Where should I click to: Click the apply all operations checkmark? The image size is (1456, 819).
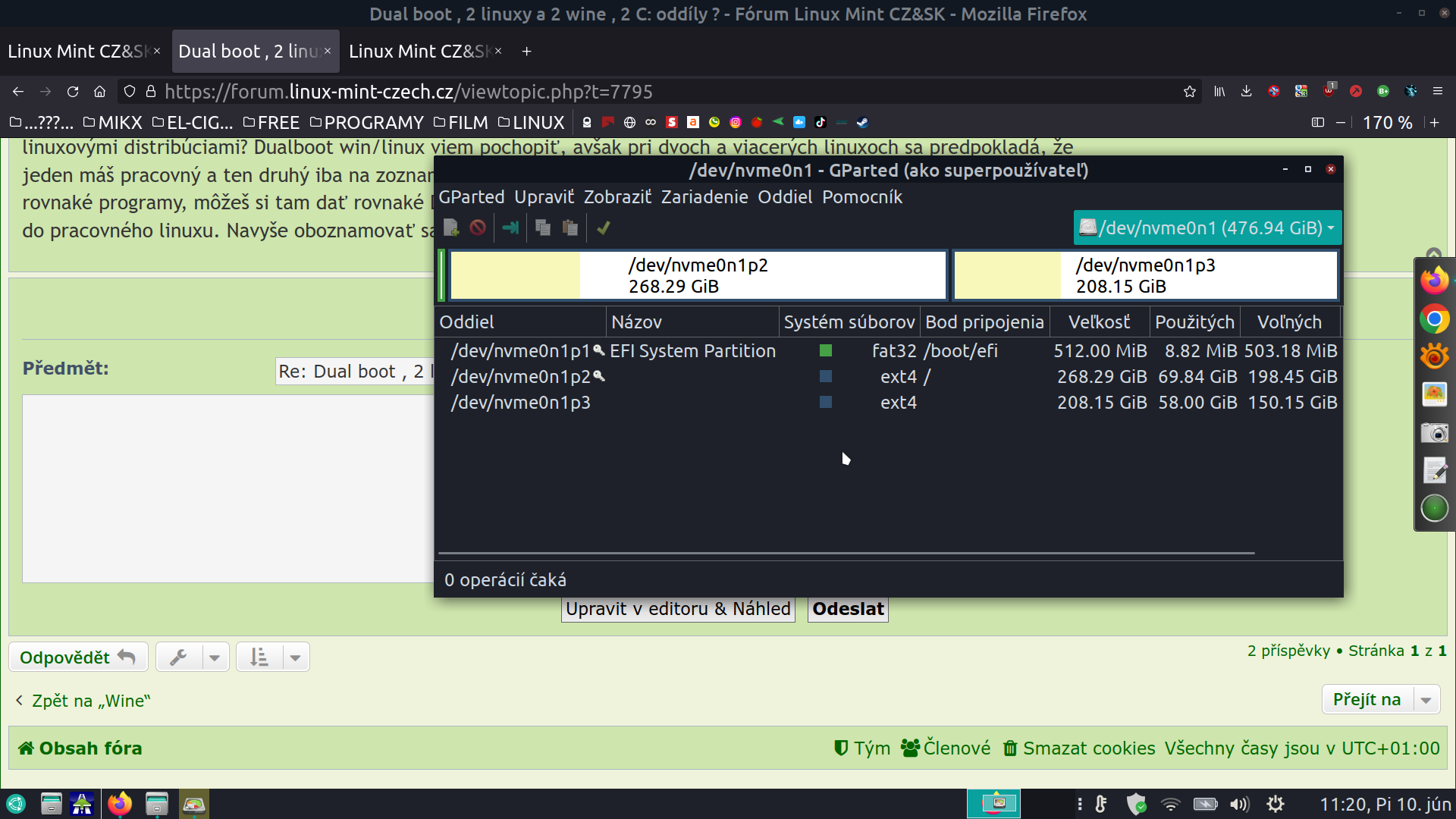click(x=604, y=227)
